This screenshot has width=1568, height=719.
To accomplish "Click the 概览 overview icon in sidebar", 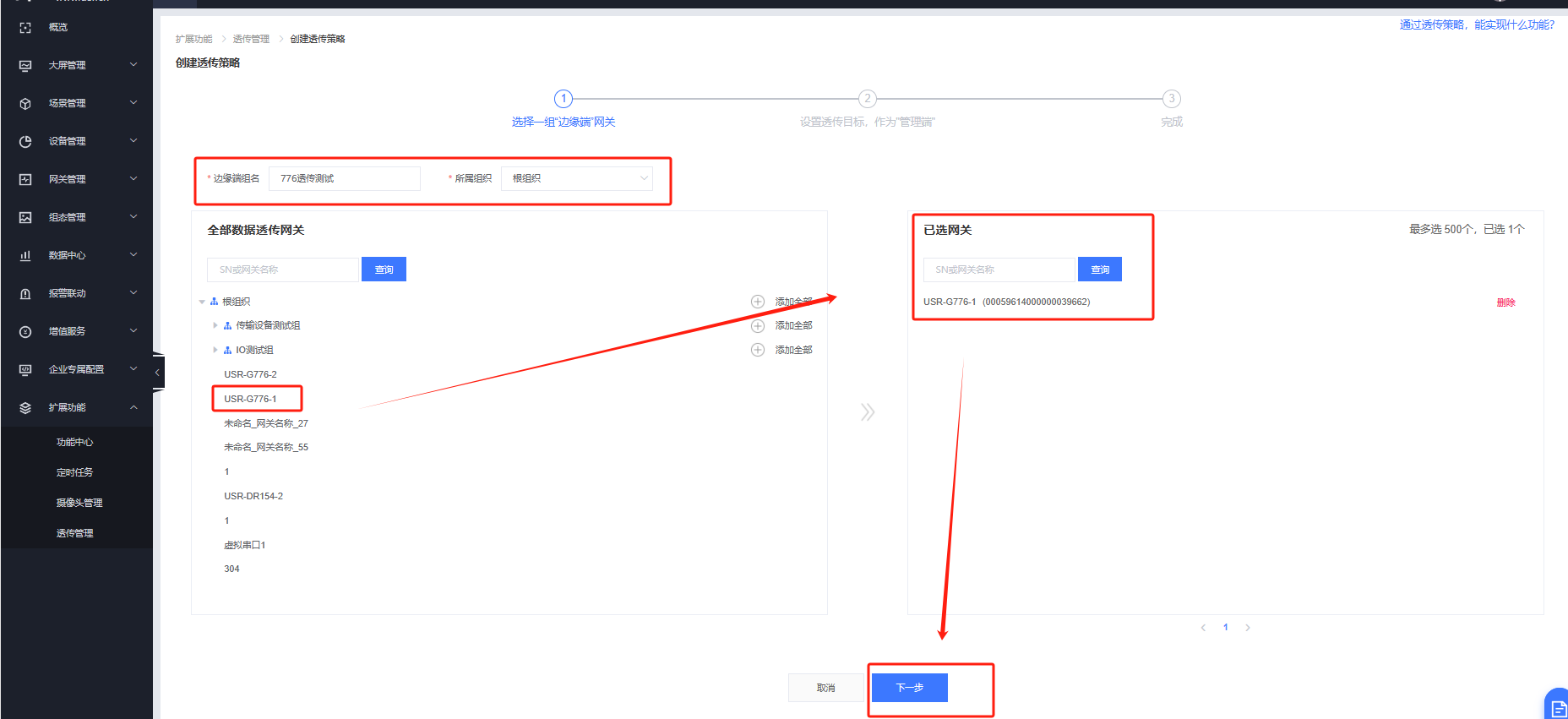I will click(25, 28).
